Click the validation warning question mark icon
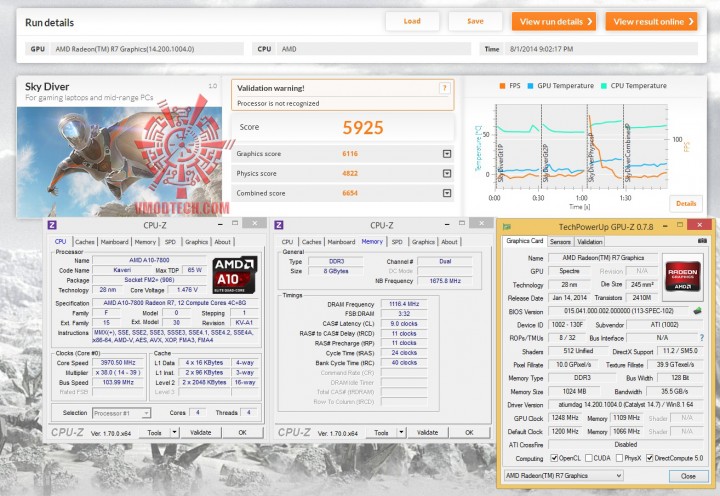This screenshot has width=720, height=496. point(444,88)
